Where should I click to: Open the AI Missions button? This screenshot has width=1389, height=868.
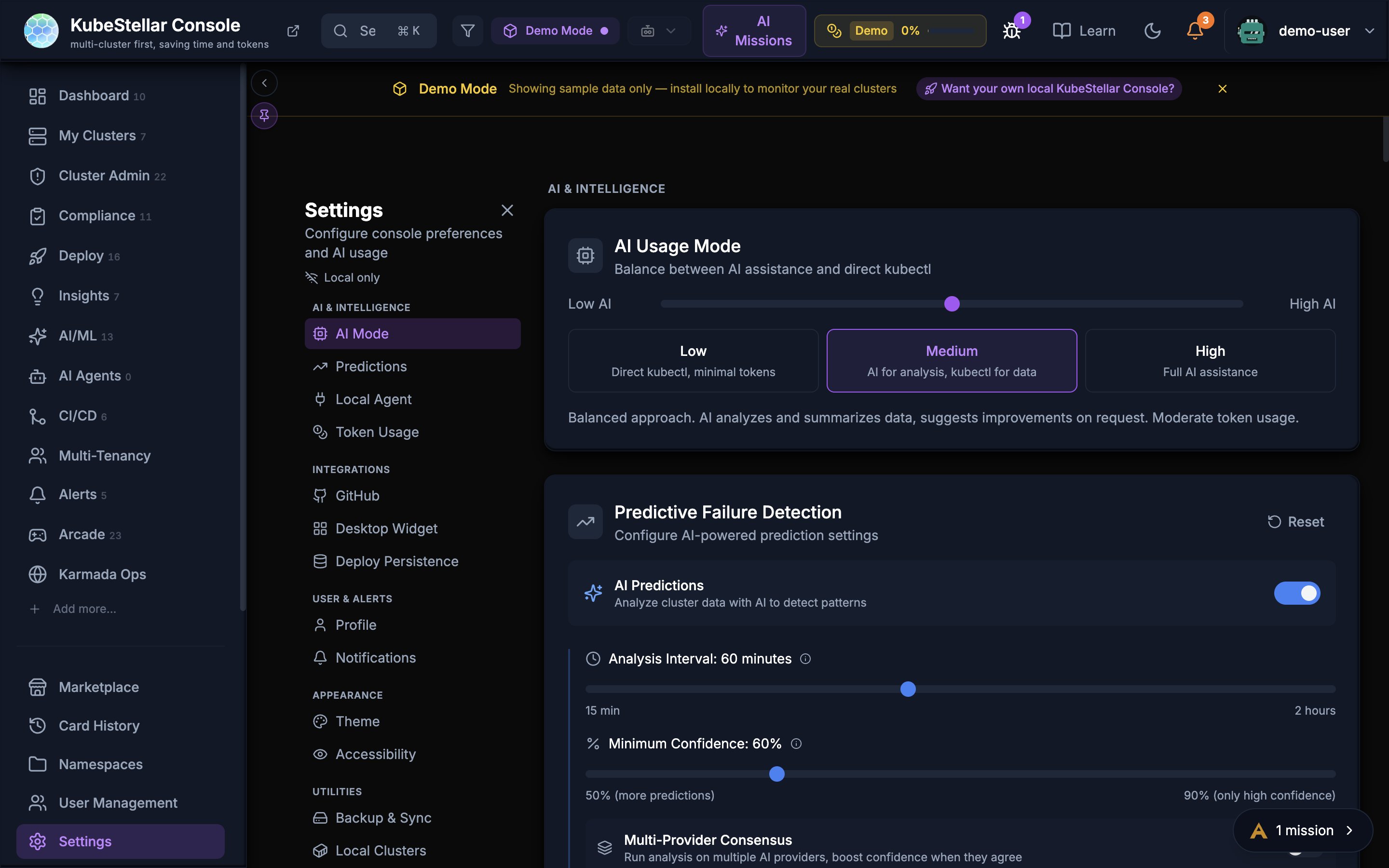[754, 31]
